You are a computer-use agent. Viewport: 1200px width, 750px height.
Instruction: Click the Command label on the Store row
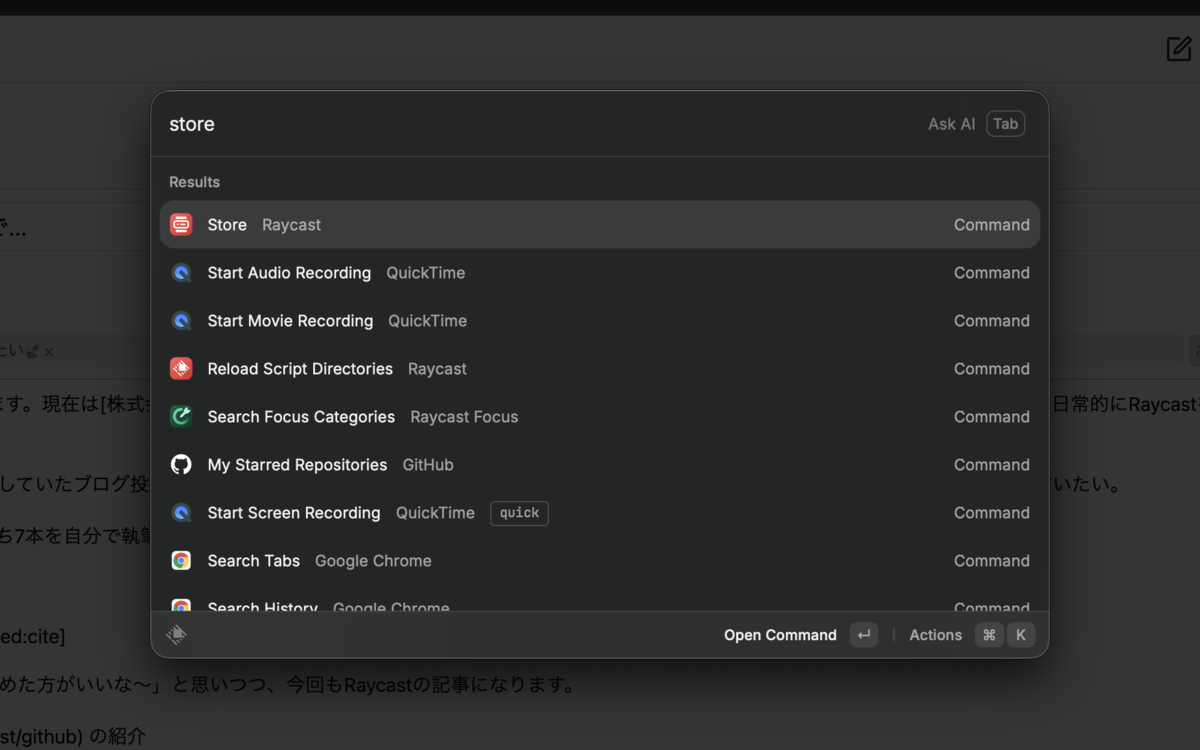(x=992, y=225)
